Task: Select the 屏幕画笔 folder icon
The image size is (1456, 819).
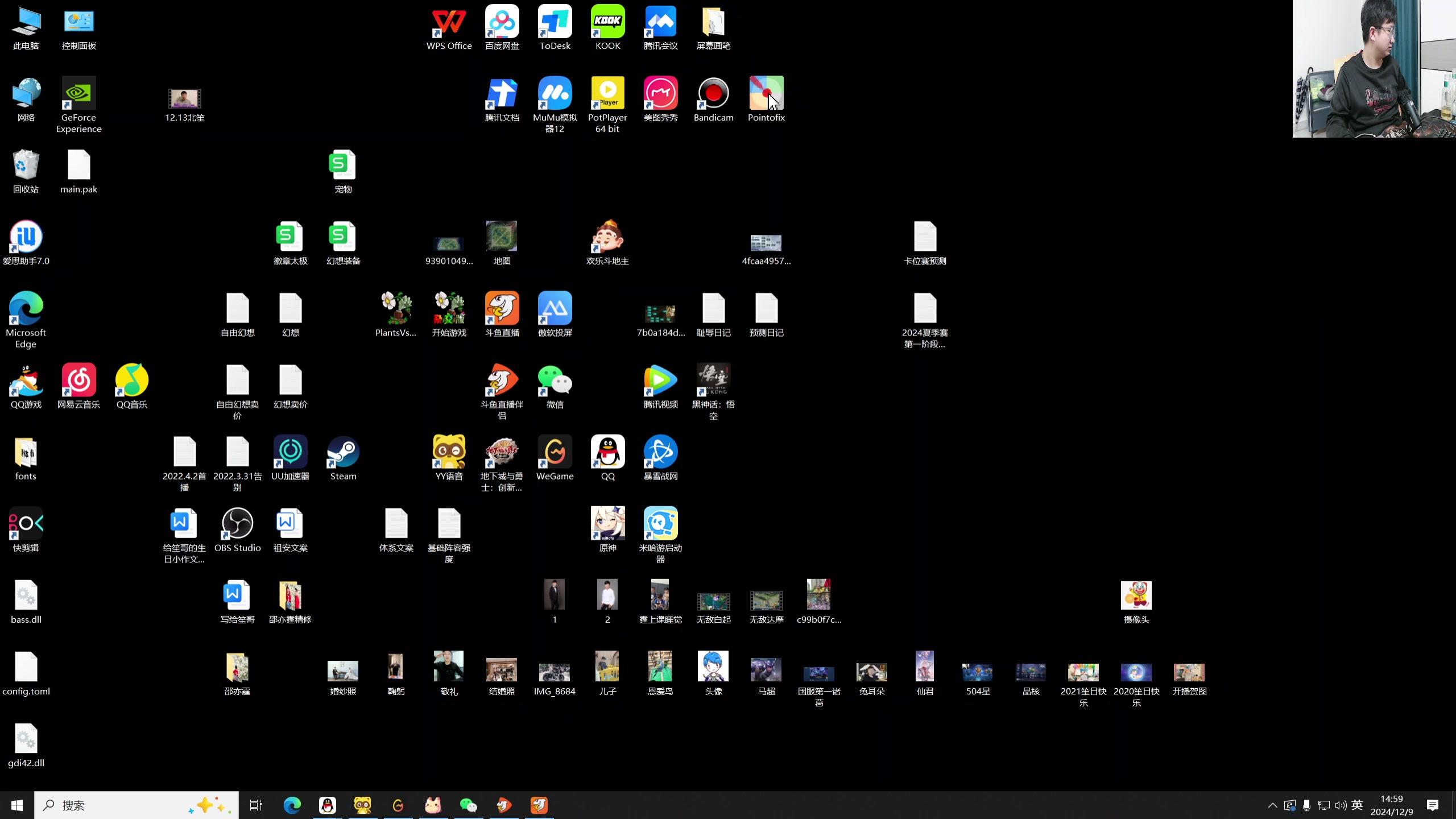Action: [713, 27]
